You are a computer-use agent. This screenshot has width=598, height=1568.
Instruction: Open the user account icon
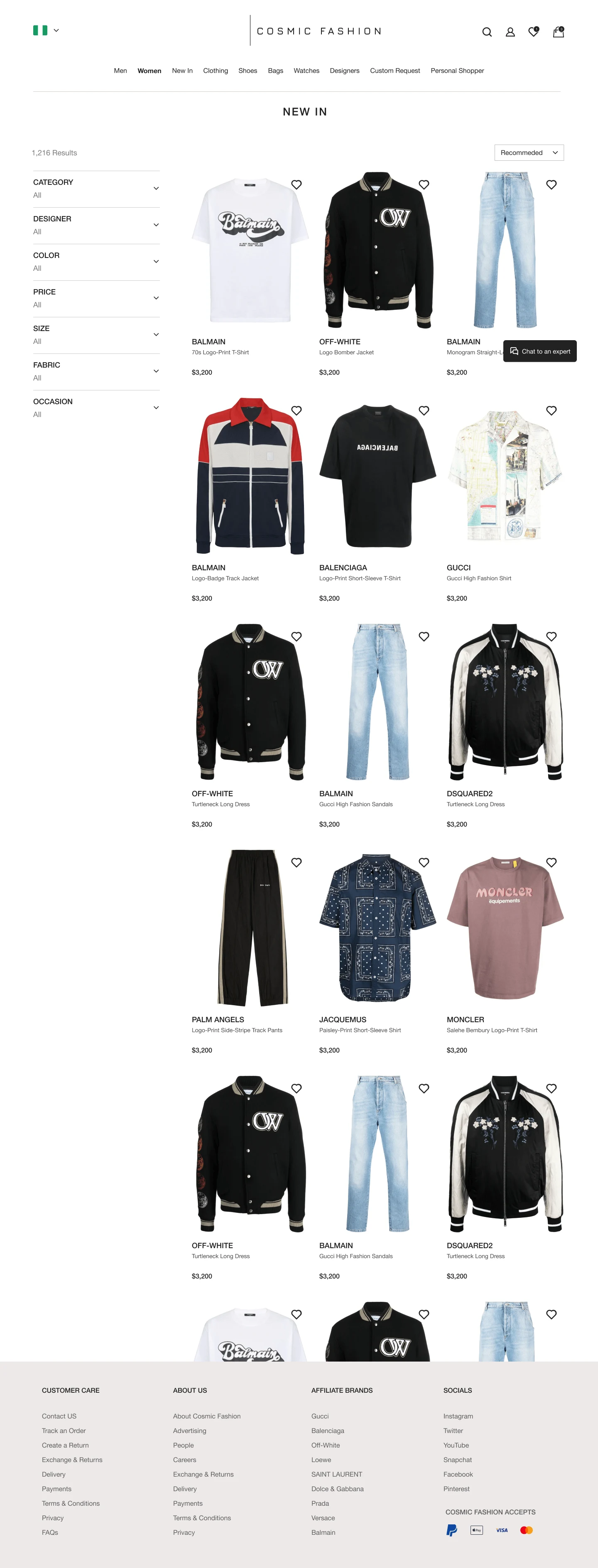510,32
